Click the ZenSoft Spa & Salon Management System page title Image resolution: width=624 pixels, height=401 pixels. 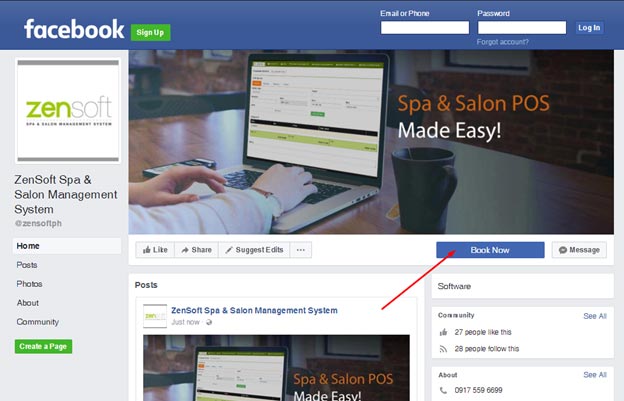coord(66,195)
